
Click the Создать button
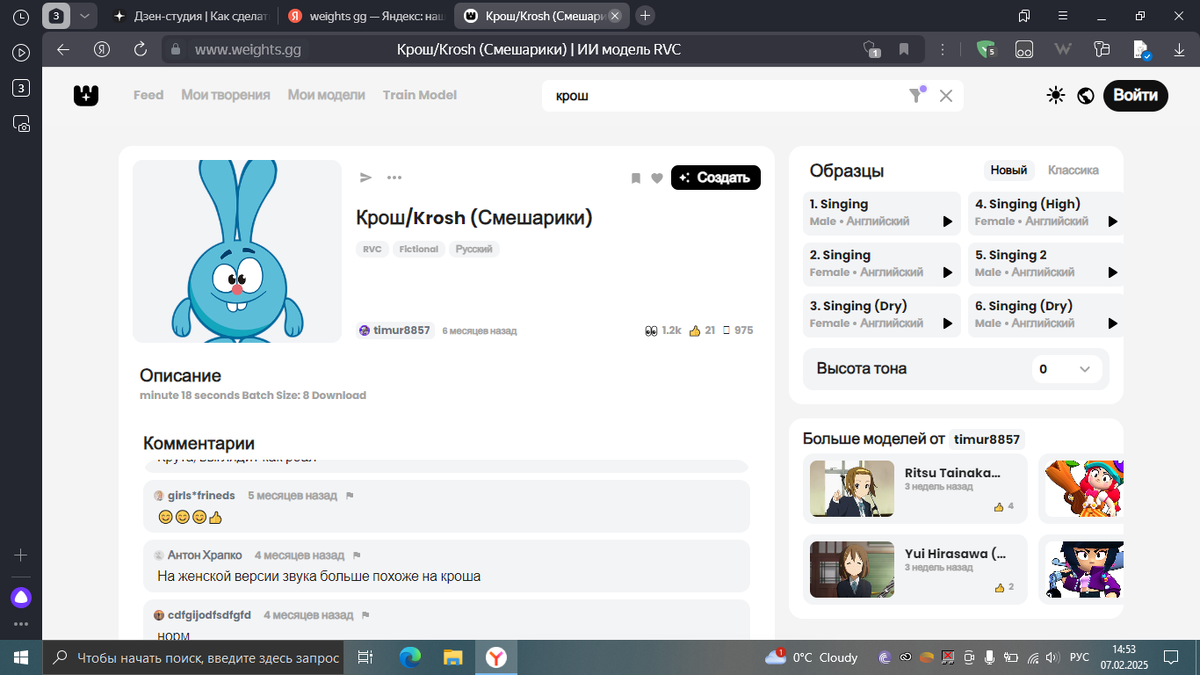click(716, 177)
